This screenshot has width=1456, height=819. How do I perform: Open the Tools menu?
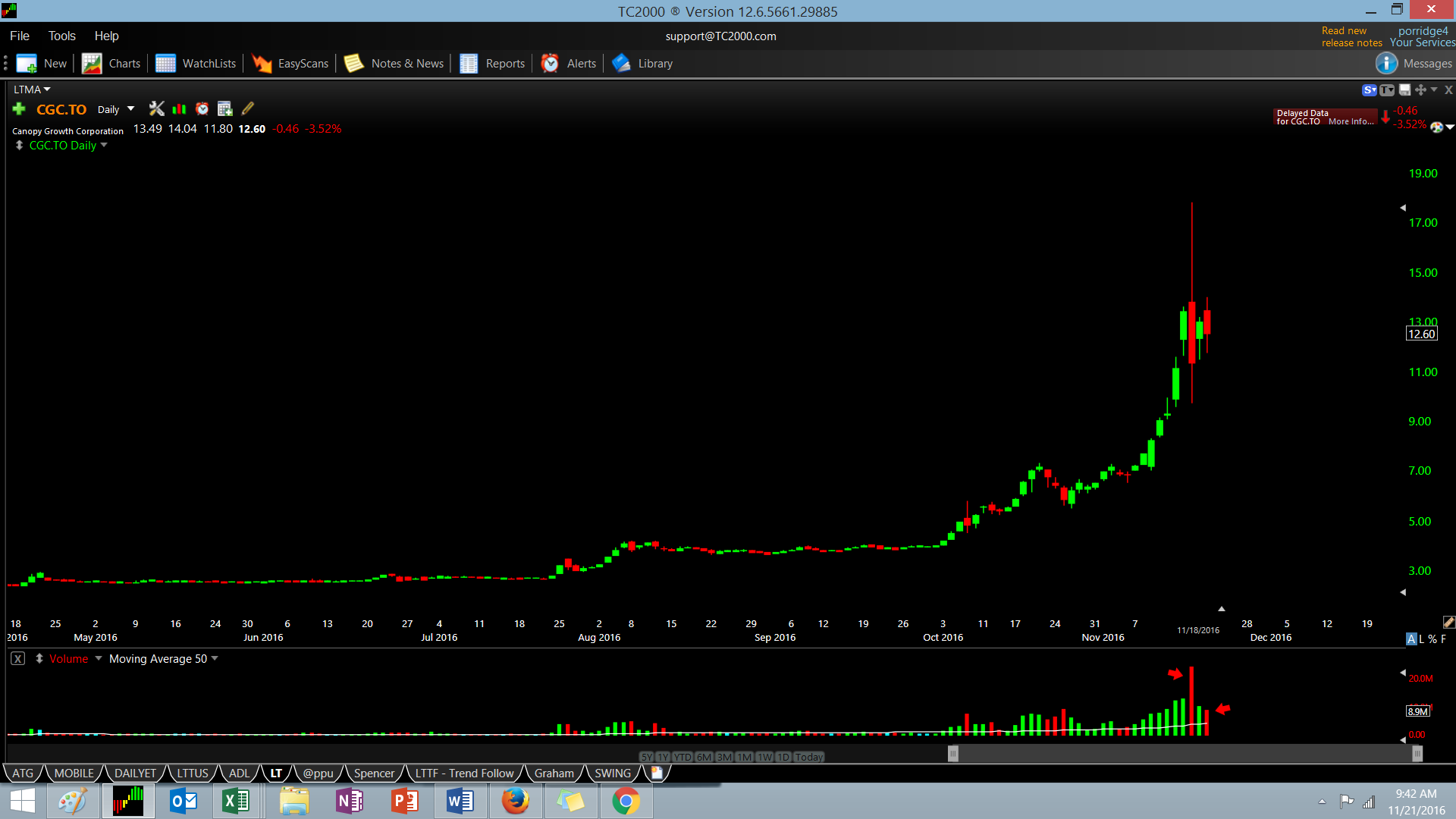(x=61, y=36)
